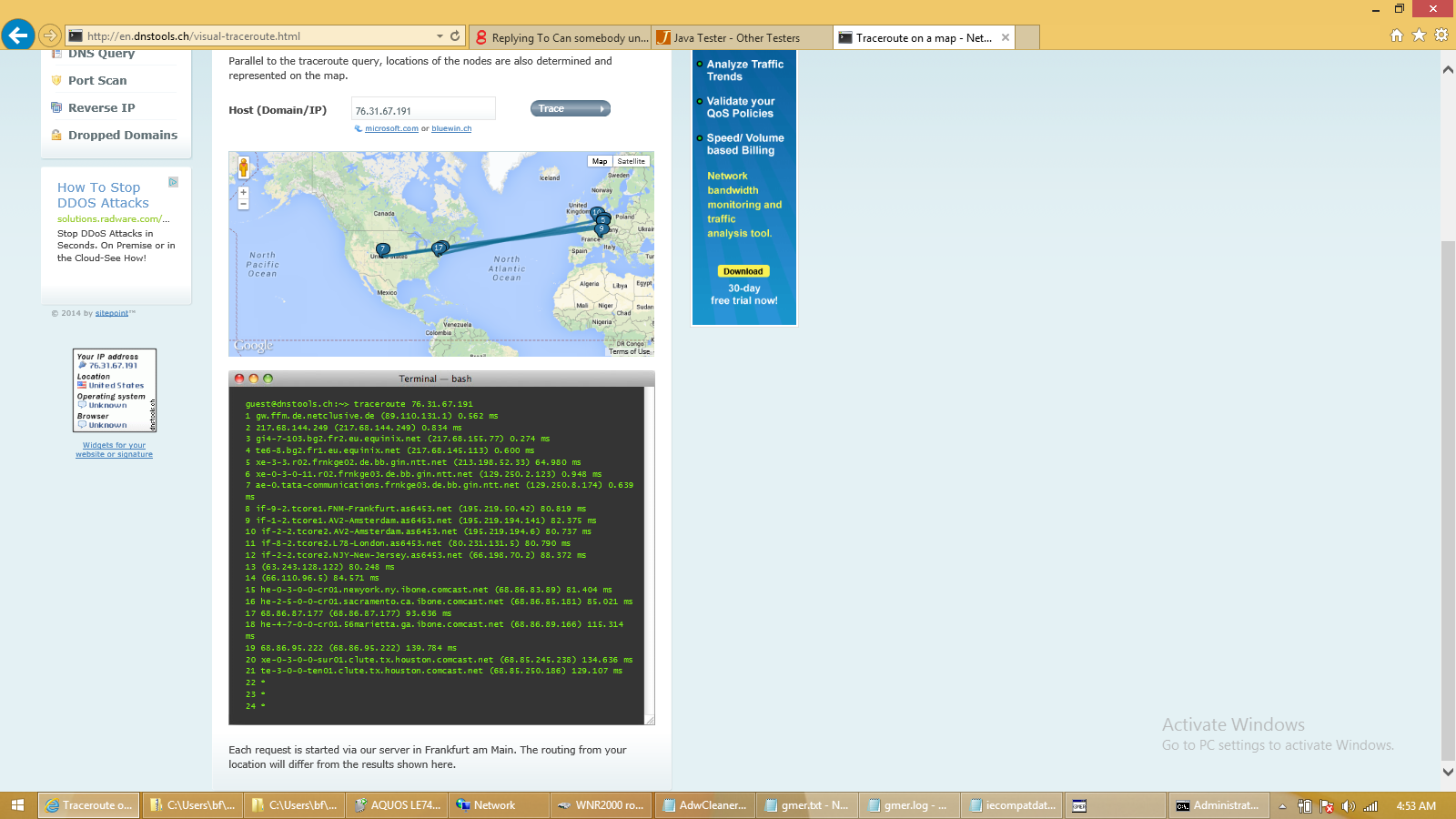Click the bluewin.ch example link
This screenshot has width=1456, height=819.
pos(451,128)
